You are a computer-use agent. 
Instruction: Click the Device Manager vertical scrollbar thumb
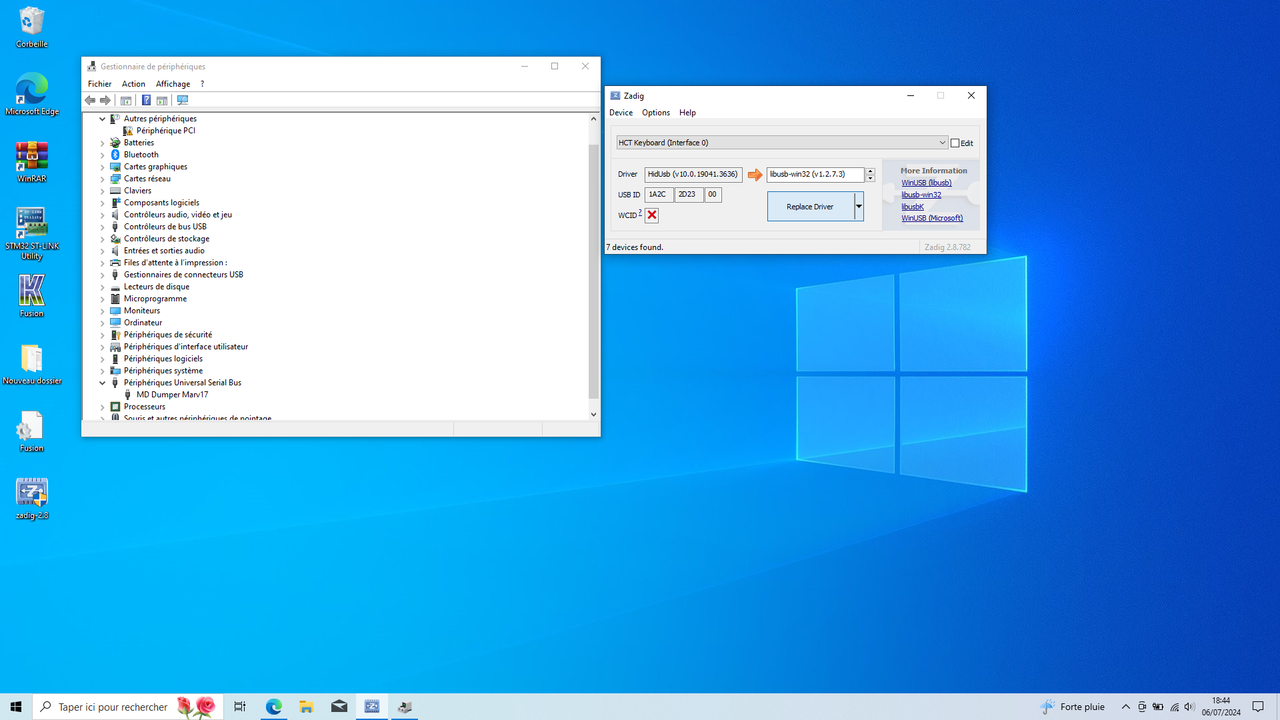point(594,270)
